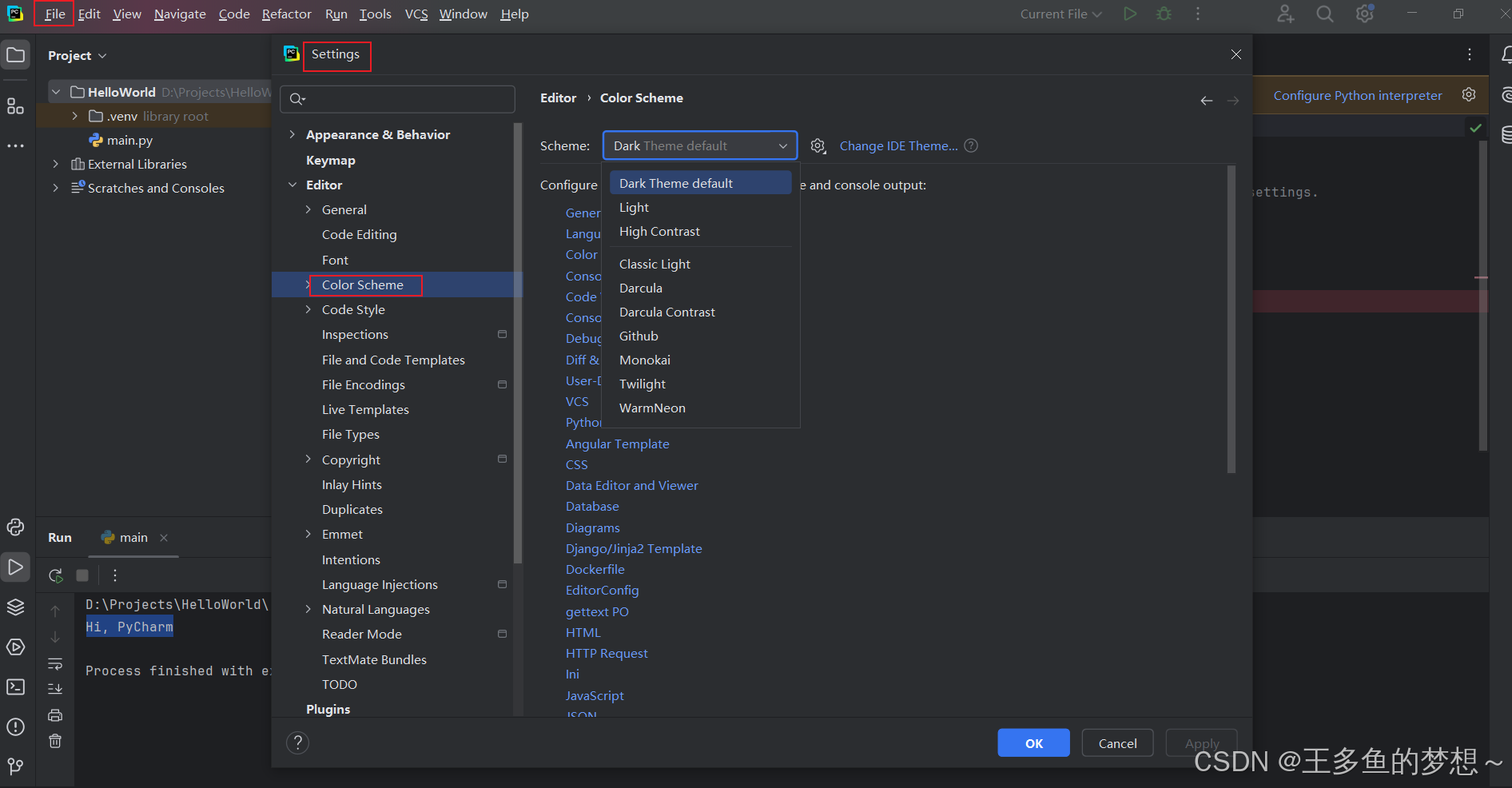This screenshot has height=788, width=1512.
Task: Debug the current file
Action: click(x=1164, y=14)
